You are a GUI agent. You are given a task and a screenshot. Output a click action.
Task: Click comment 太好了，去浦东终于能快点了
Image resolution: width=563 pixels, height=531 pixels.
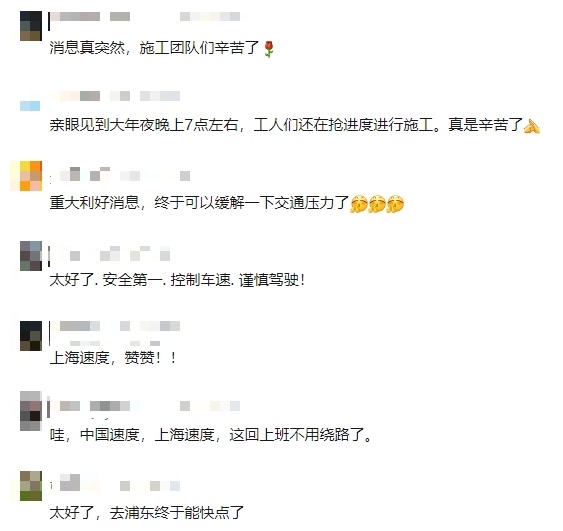147,512
